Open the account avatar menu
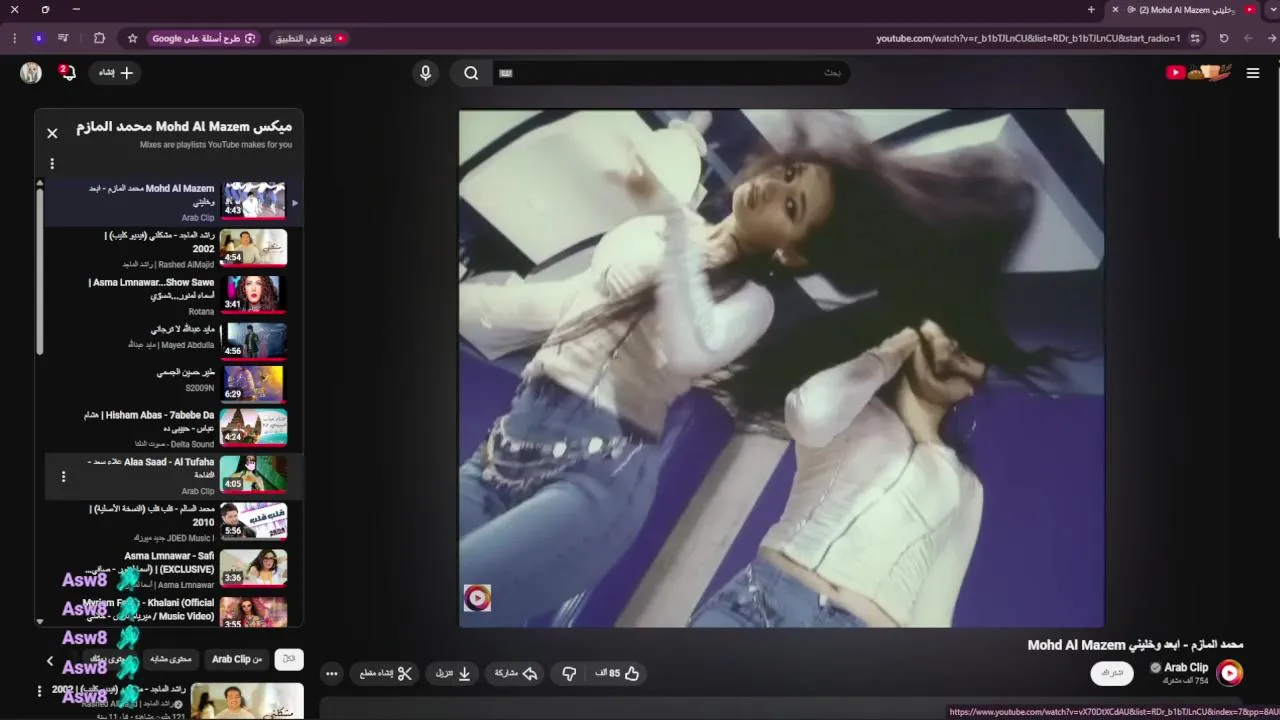Viewport: 1280px width, 720px height. click(31, 73)
